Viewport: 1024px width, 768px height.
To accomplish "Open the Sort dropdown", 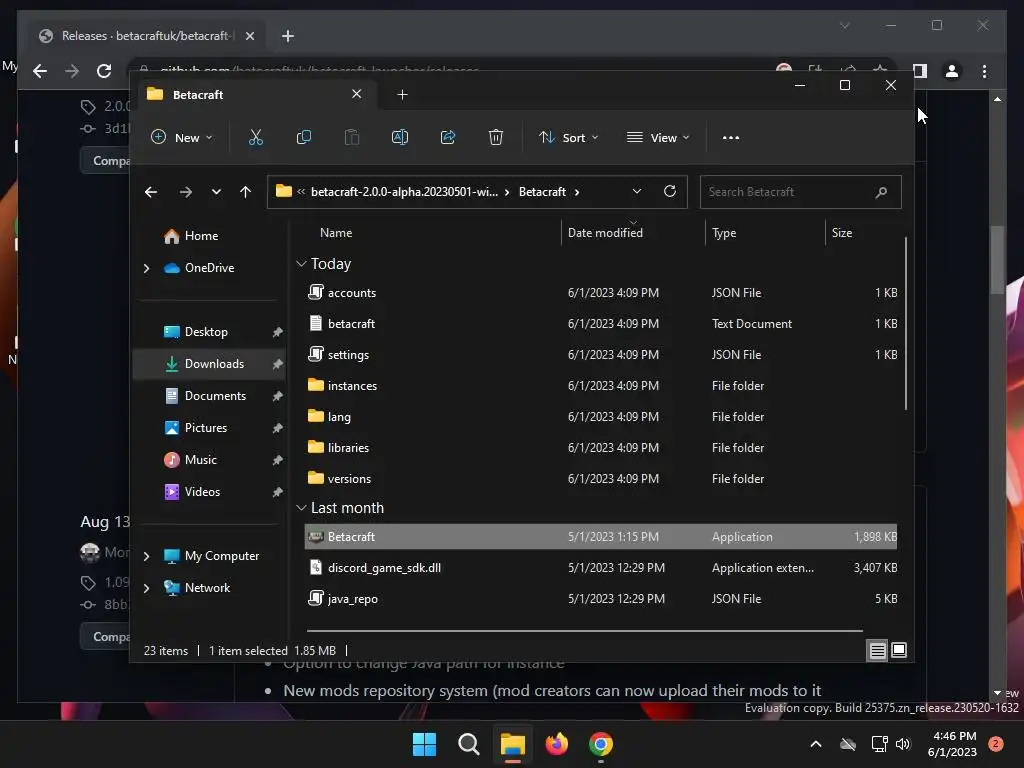I will (x=568, y=137).
